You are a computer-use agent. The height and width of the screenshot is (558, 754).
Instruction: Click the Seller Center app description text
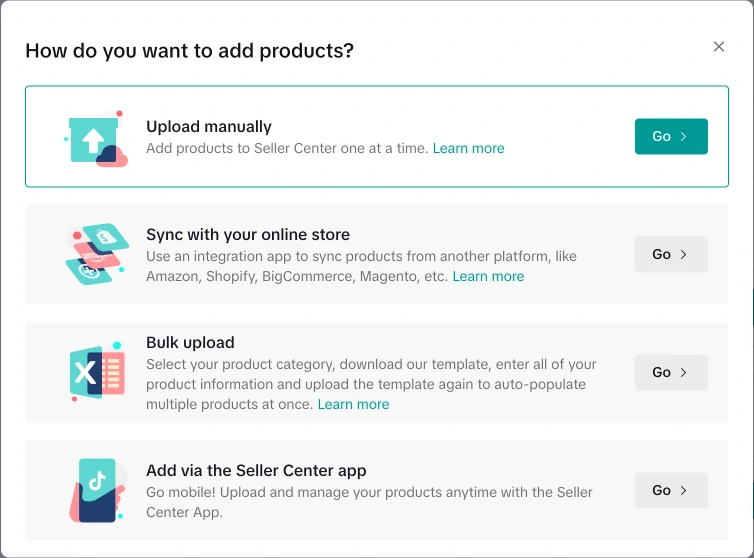[369, 502]
